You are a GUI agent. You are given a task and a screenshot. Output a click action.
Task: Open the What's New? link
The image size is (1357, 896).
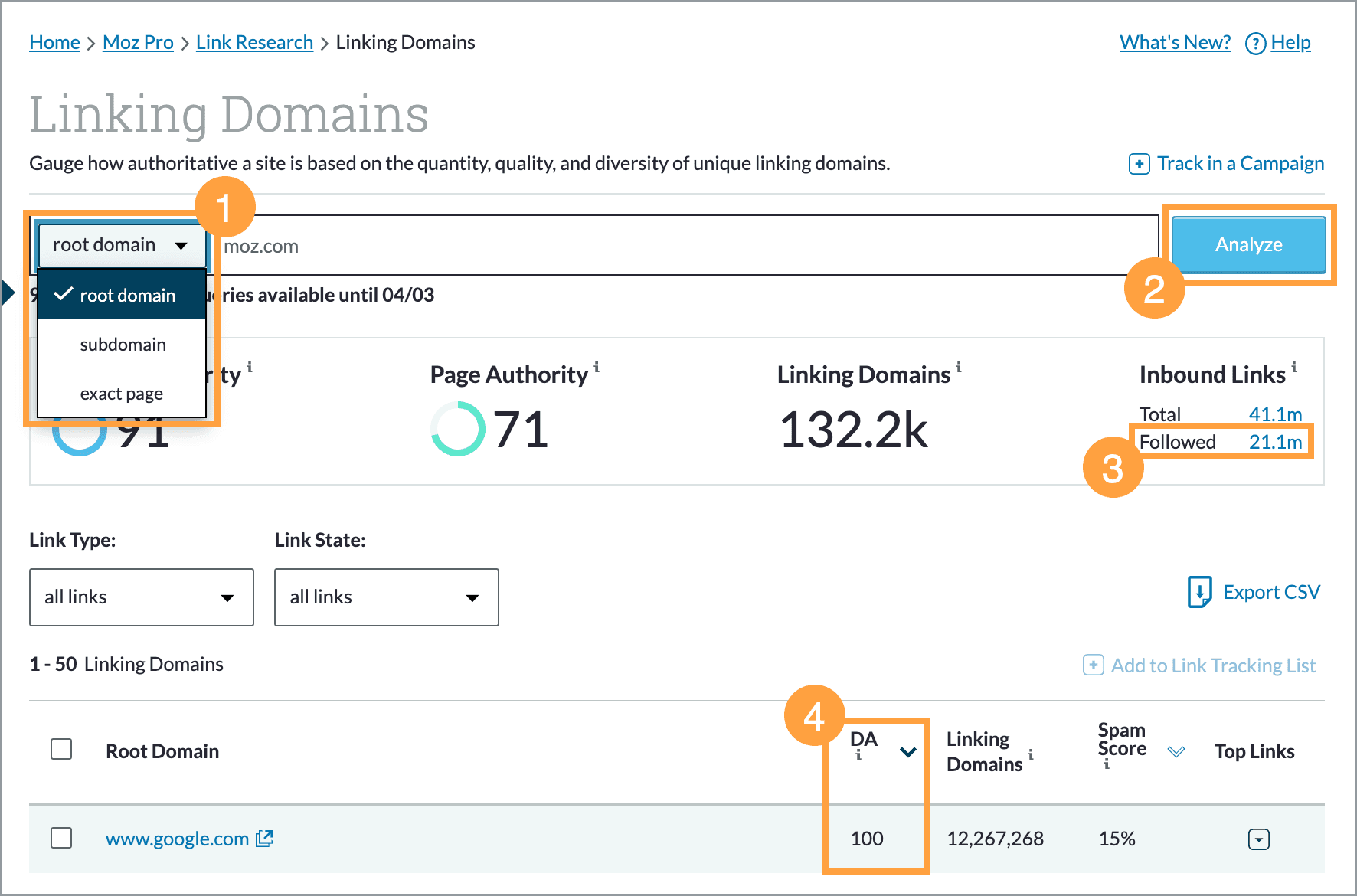(1174, 43)
